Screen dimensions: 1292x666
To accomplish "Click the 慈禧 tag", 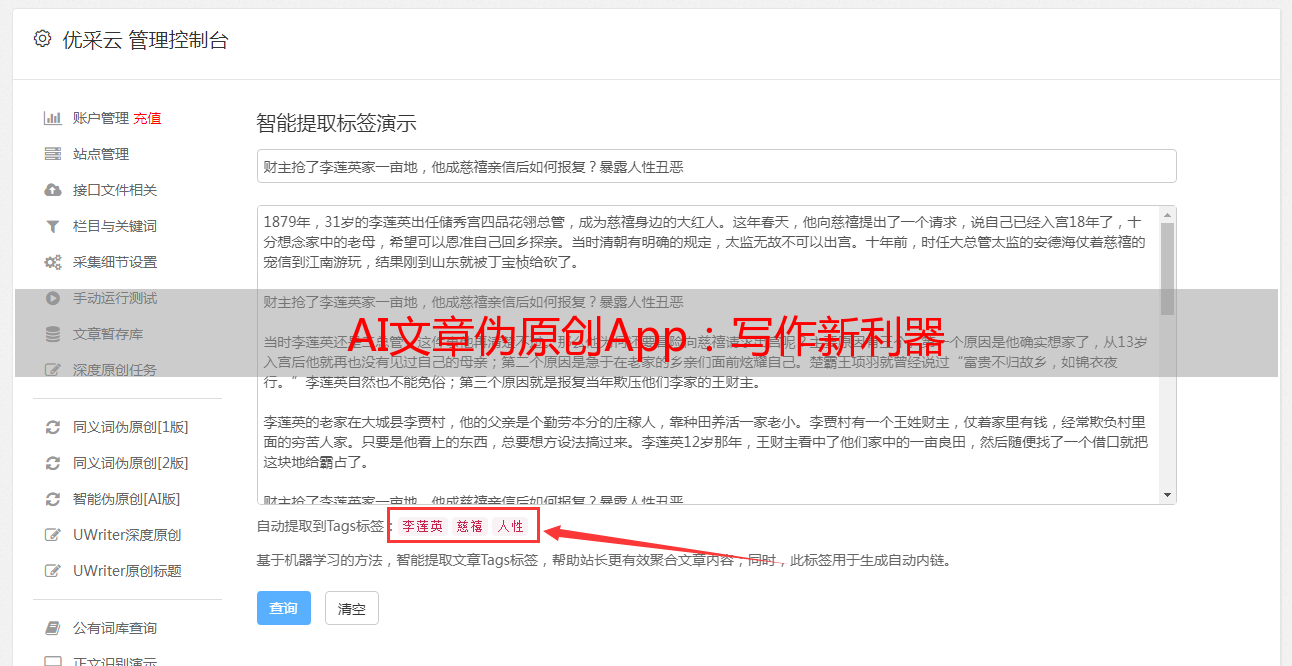I will tap(470, 526).
